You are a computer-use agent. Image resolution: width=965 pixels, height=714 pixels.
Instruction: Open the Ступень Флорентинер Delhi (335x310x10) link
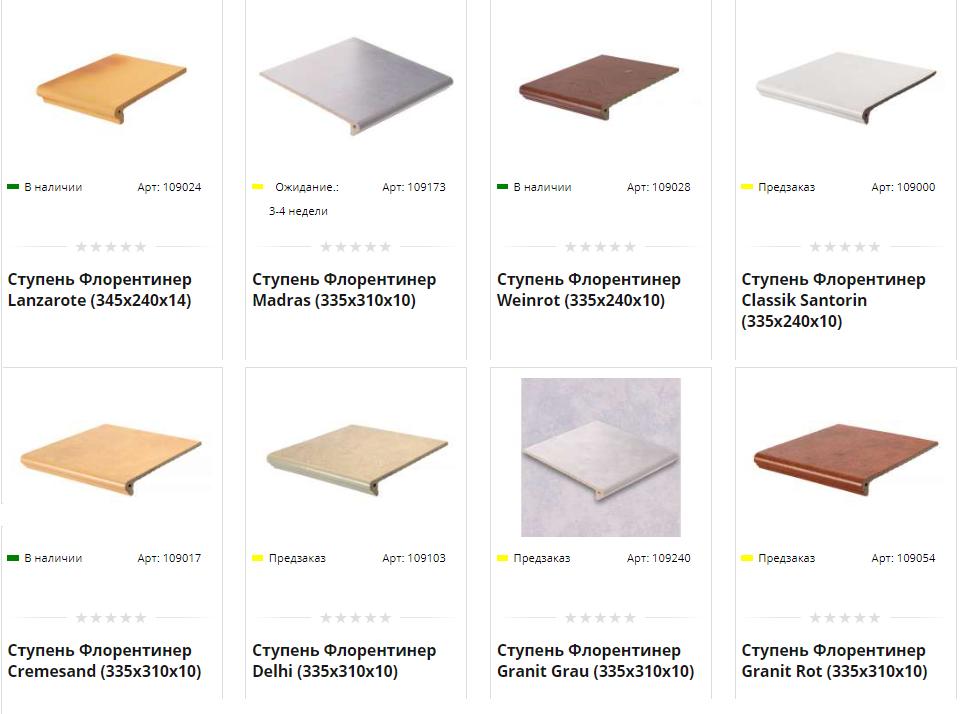[x=344, y=661]
